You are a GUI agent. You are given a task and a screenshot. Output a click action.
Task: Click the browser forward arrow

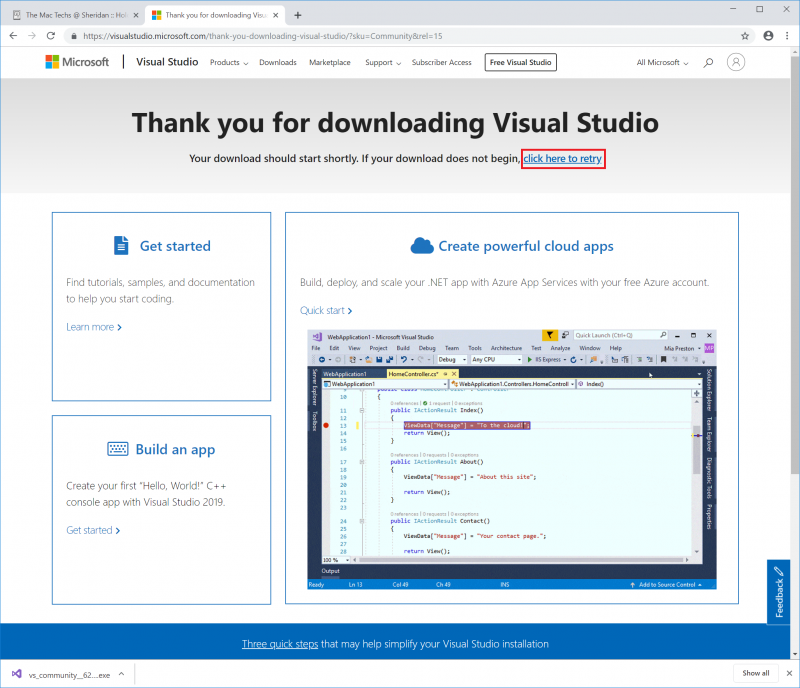(x=32, y=36)
